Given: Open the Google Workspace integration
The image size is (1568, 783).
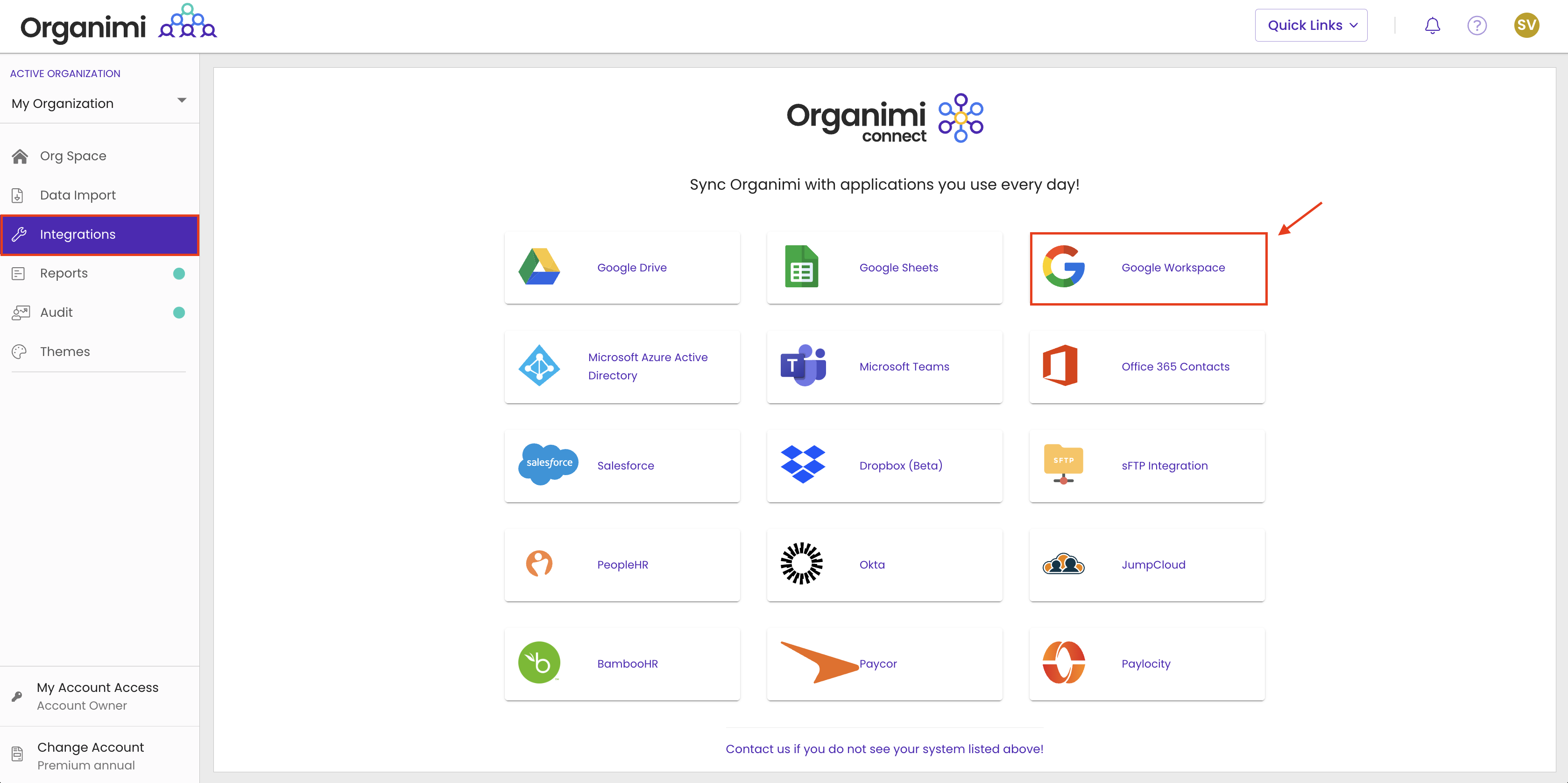Looking at the screenshot, I should pos(1148,268).
